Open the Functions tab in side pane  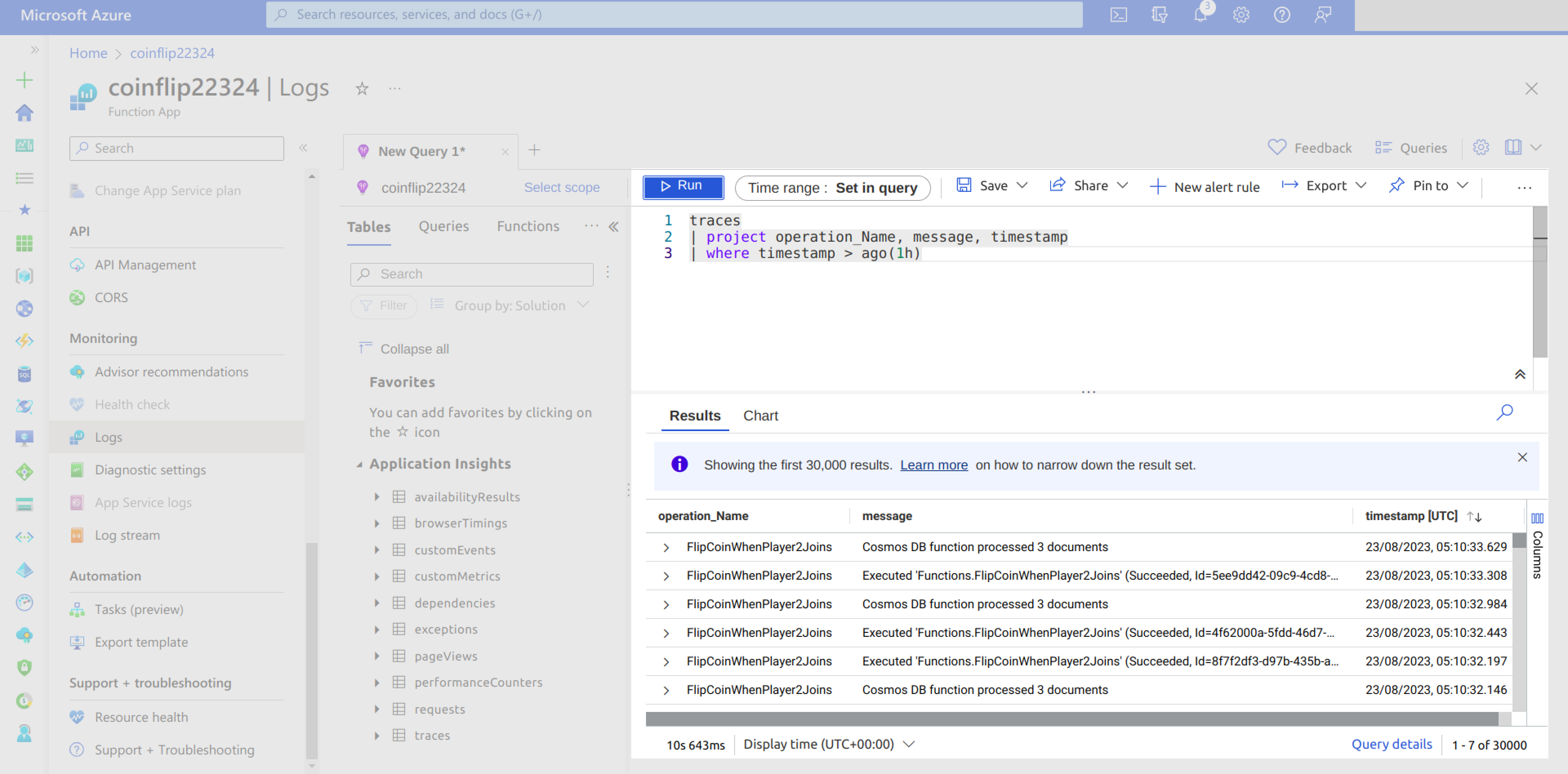click(528, 226)
